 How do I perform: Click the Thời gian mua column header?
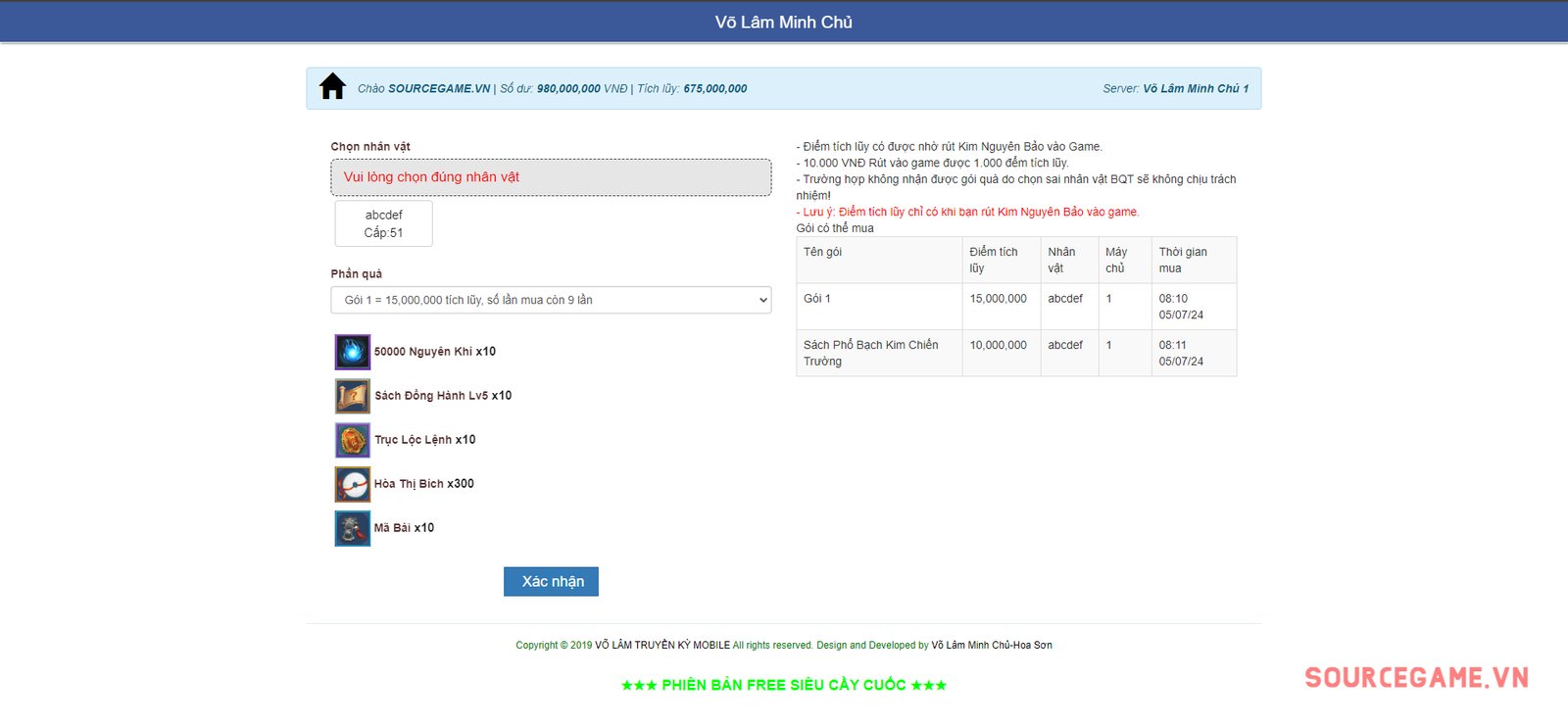point(1182,260)
